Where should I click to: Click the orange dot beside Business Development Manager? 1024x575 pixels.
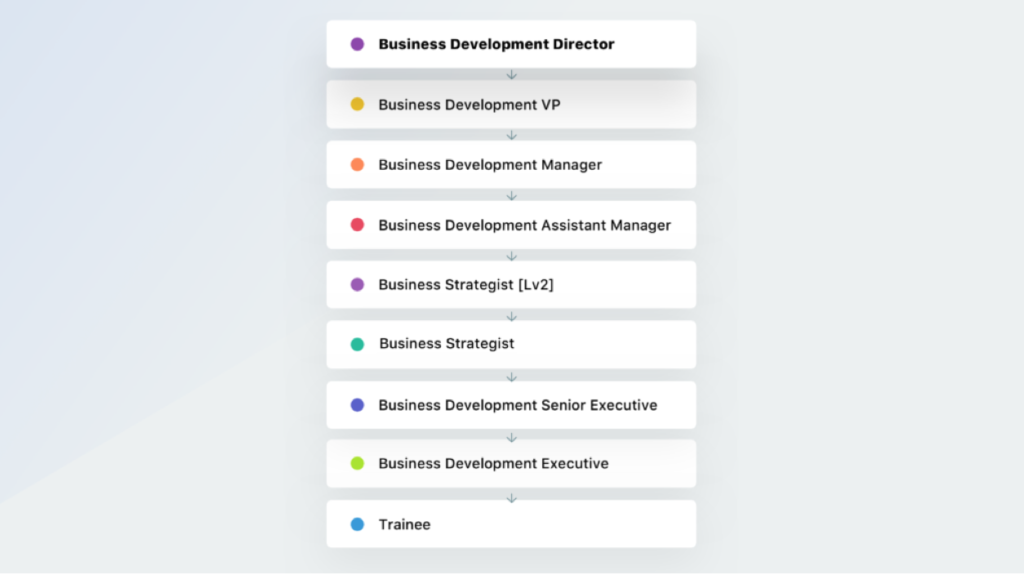357,165
